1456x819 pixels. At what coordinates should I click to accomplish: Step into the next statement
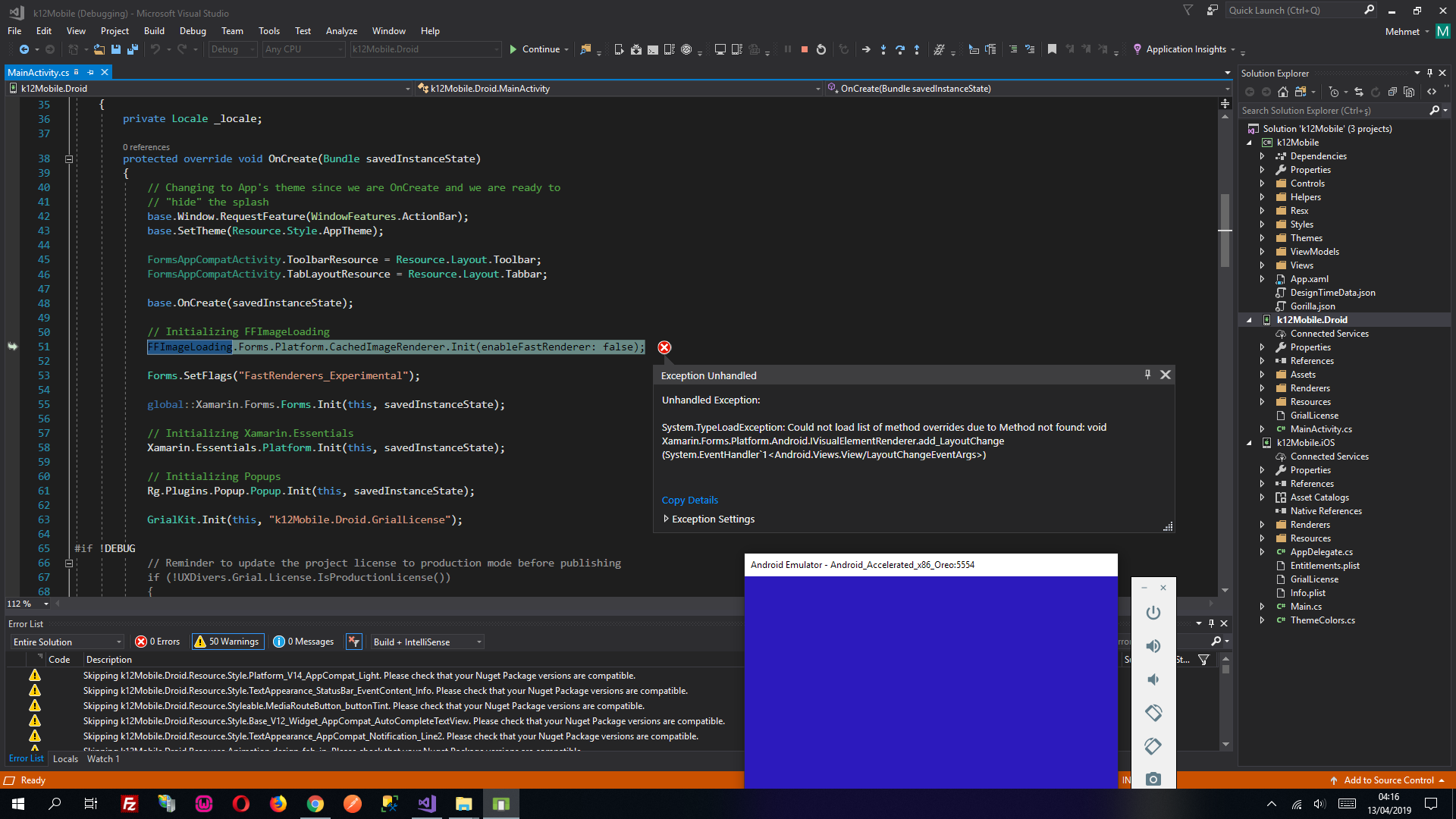[x=883, y=49]
